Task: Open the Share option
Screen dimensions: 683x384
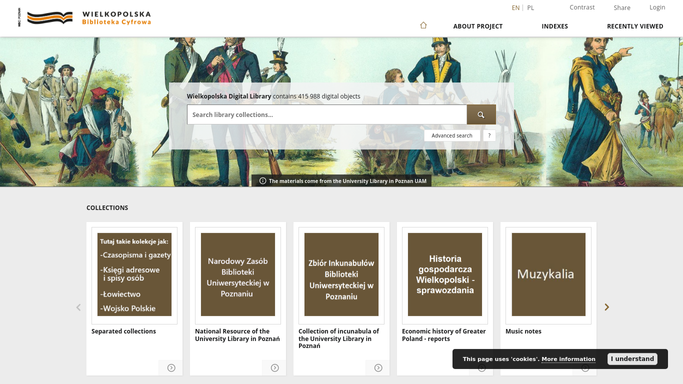Action: [622, 7]
